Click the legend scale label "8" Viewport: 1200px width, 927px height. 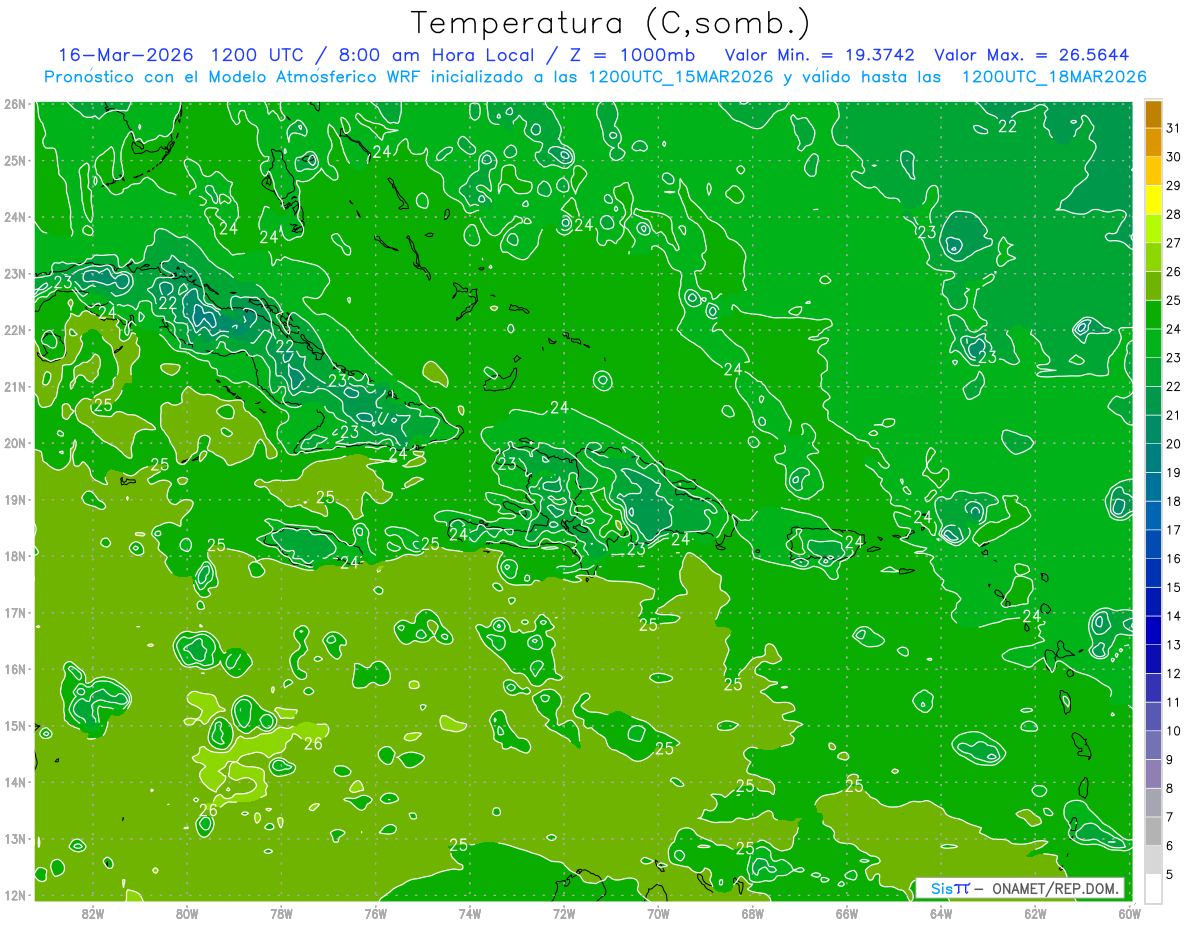pyautogui.click(x=1169, y=789)
